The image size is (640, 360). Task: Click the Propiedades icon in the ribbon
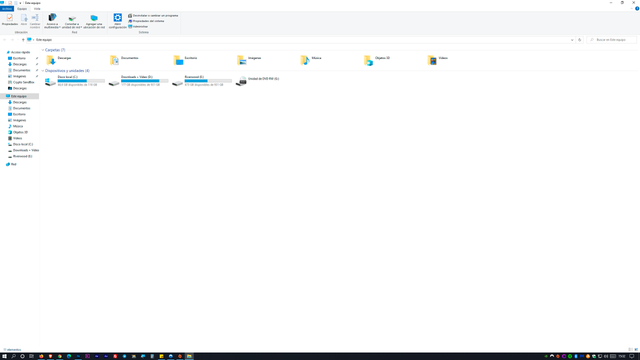coord(10,20)
